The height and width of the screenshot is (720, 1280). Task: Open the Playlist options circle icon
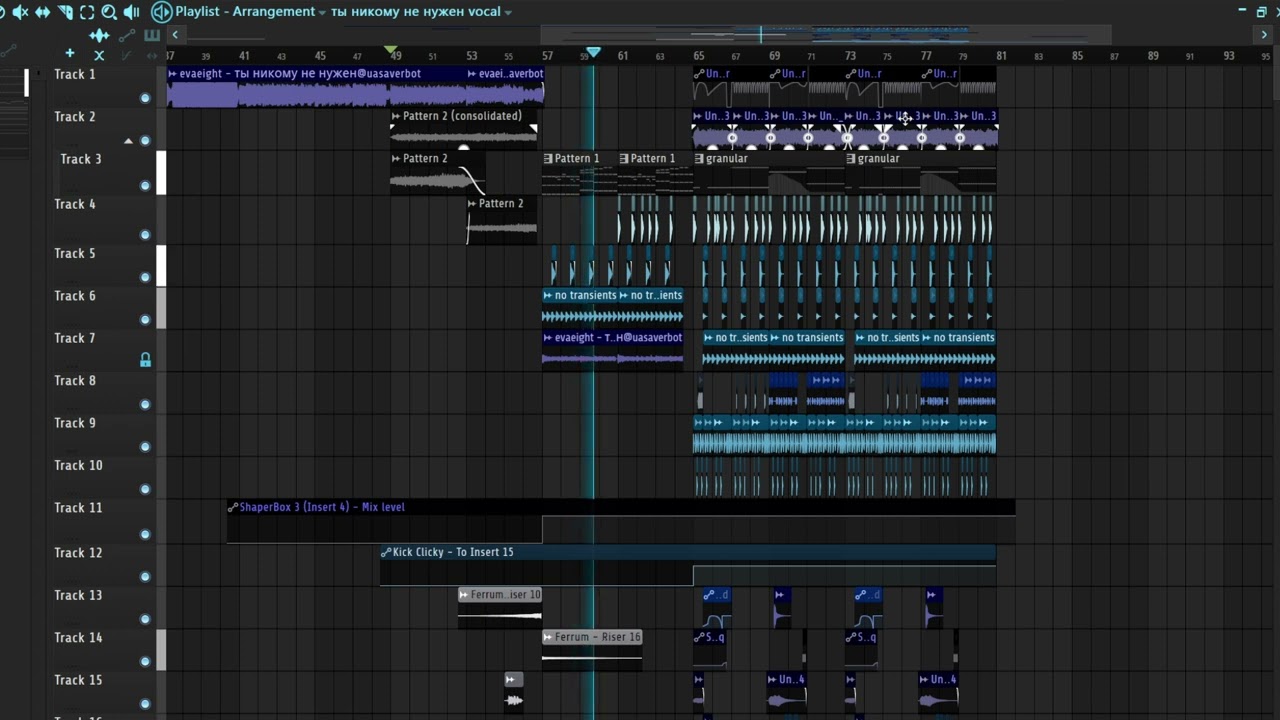(x=161, y=12)
